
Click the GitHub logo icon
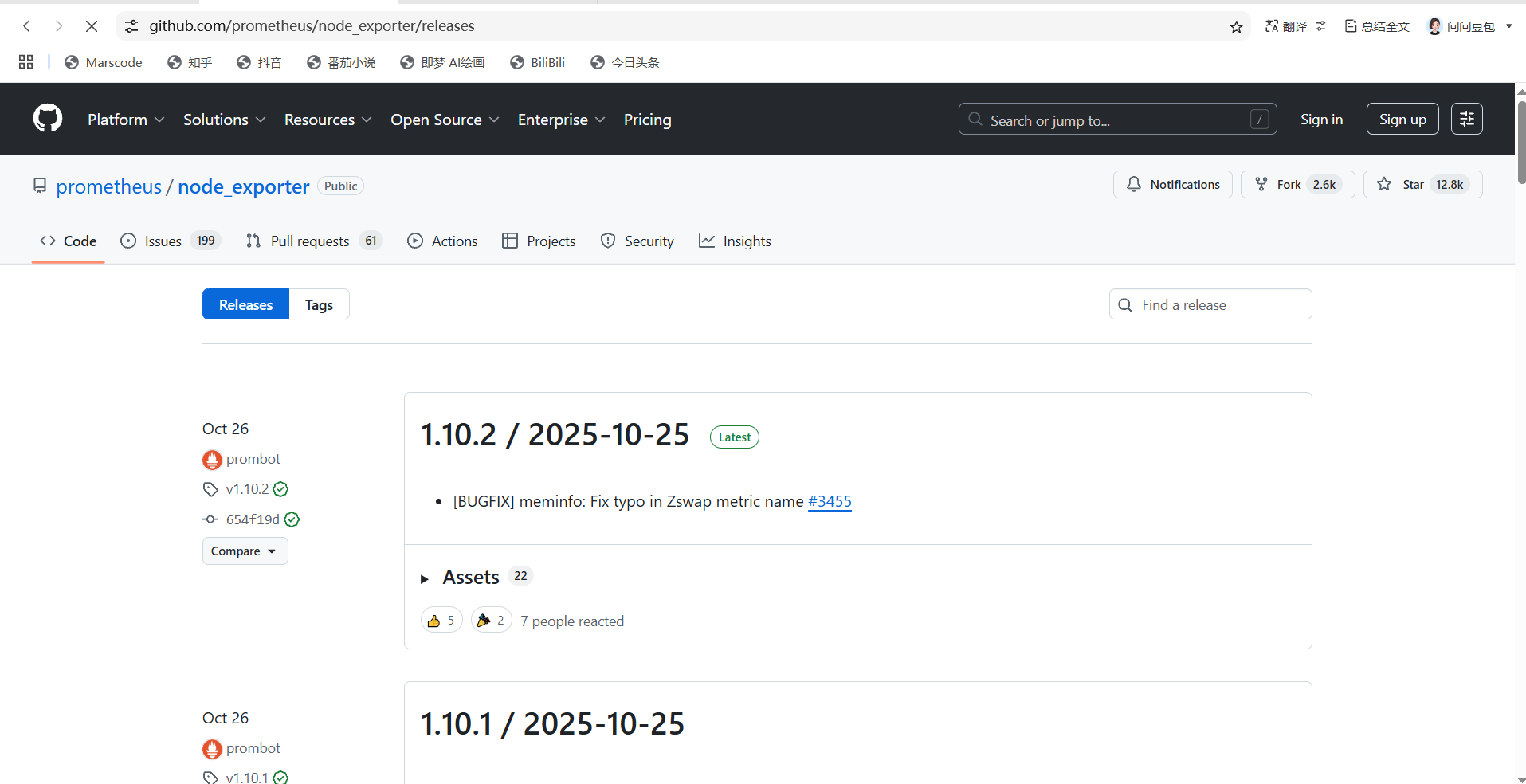tap(48, 119)
